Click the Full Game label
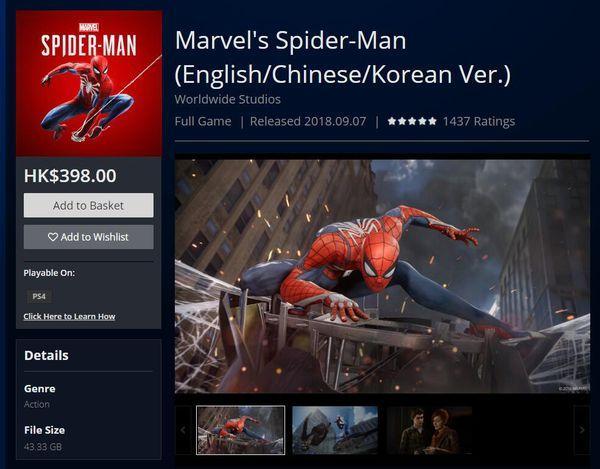 click(x=203, y=121)
